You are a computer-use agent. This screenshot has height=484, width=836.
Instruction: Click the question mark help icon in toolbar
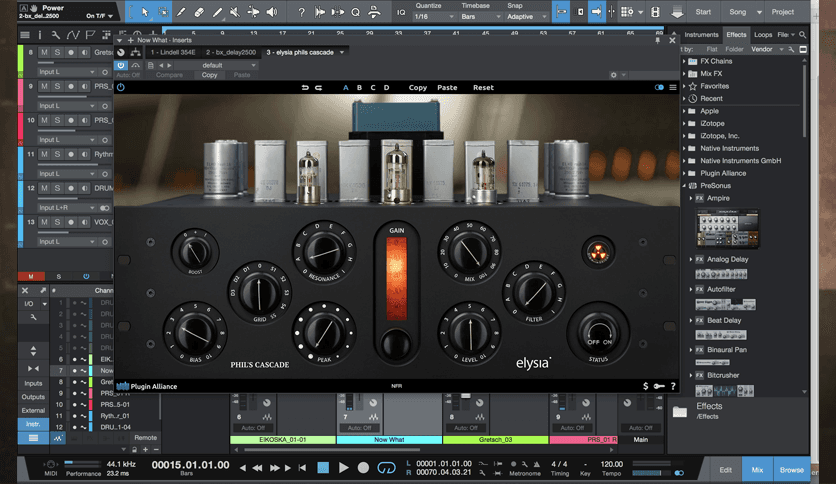(302, 12)
